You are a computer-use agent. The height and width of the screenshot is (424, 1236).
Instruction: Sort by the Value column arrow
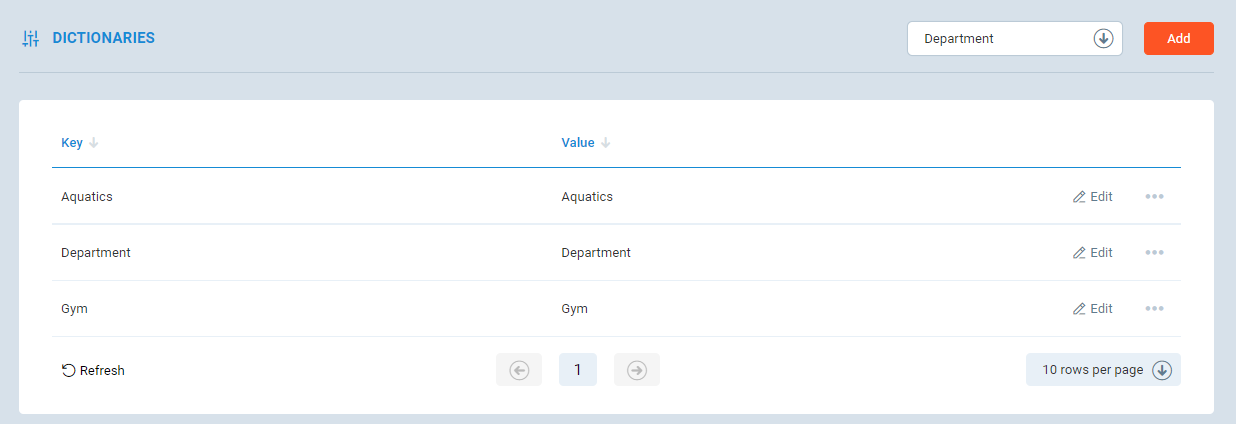pyautogui.click(x=606, y=143)
